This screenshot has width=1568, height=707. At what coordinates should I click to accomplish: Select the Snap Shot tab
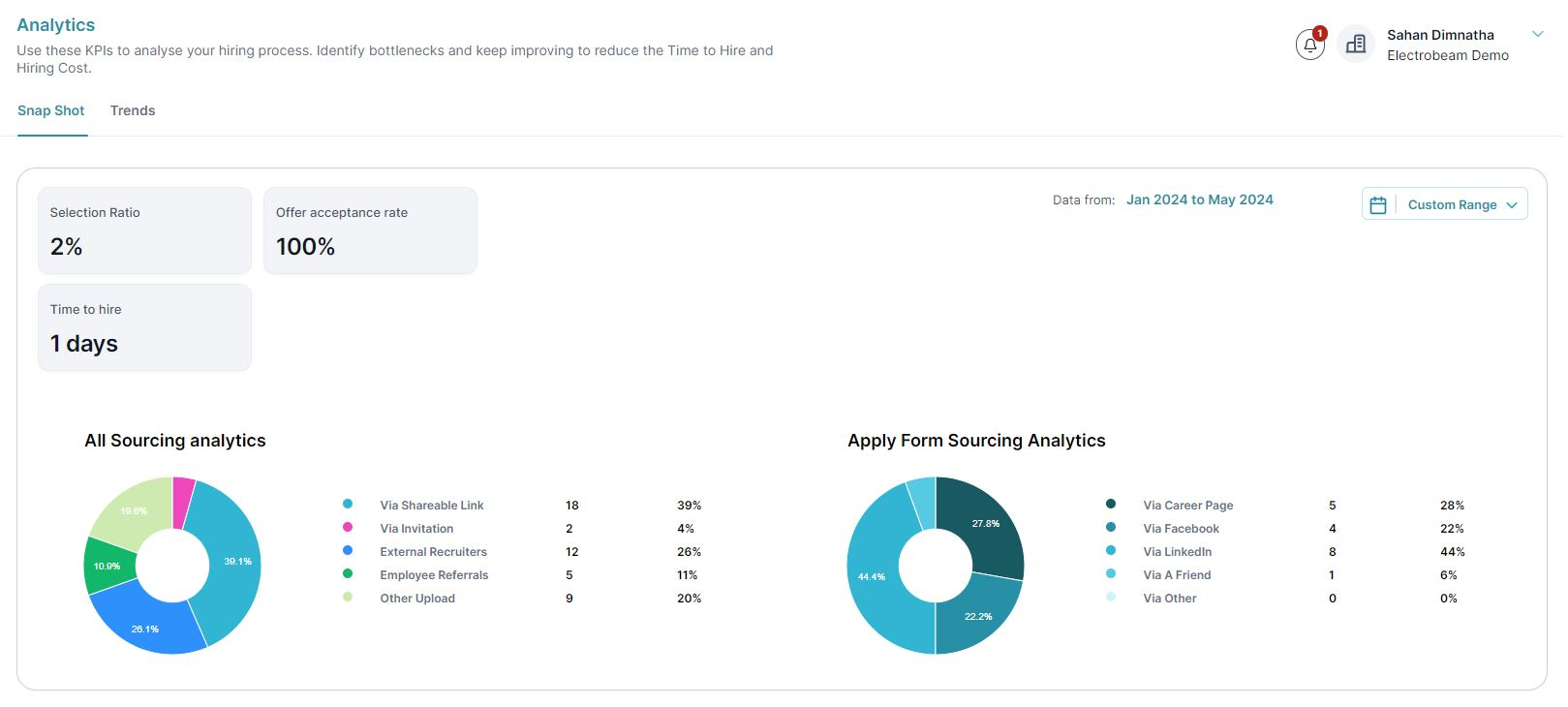(51, 110)
